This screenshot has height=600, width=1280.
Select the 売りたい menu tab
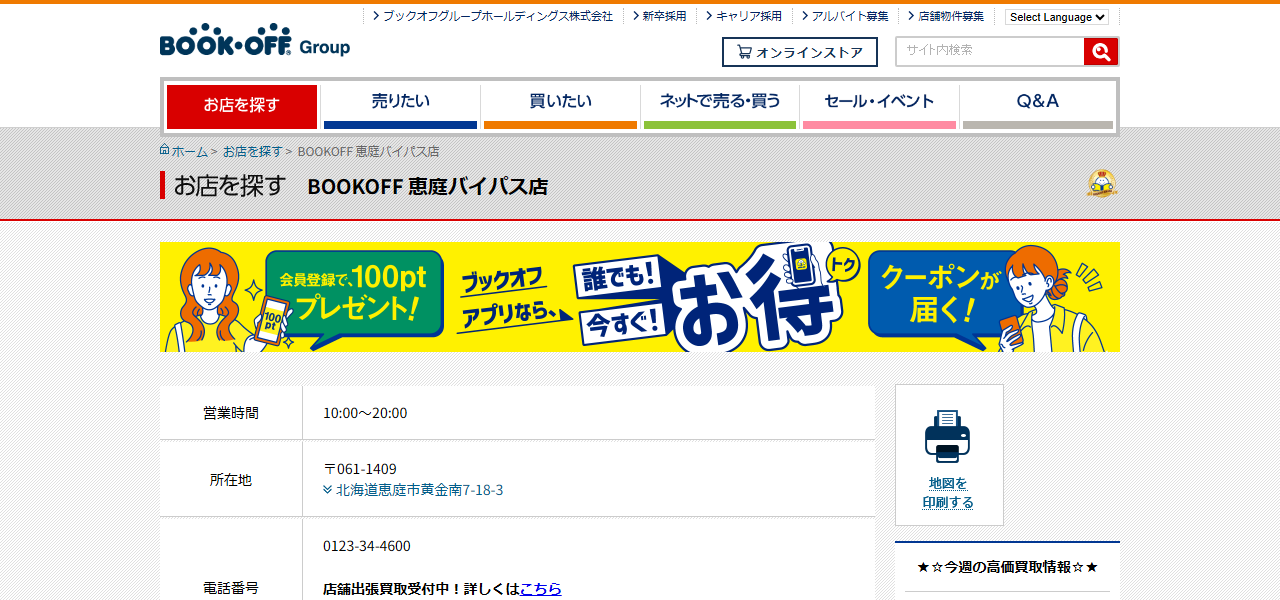coord(400,106)
